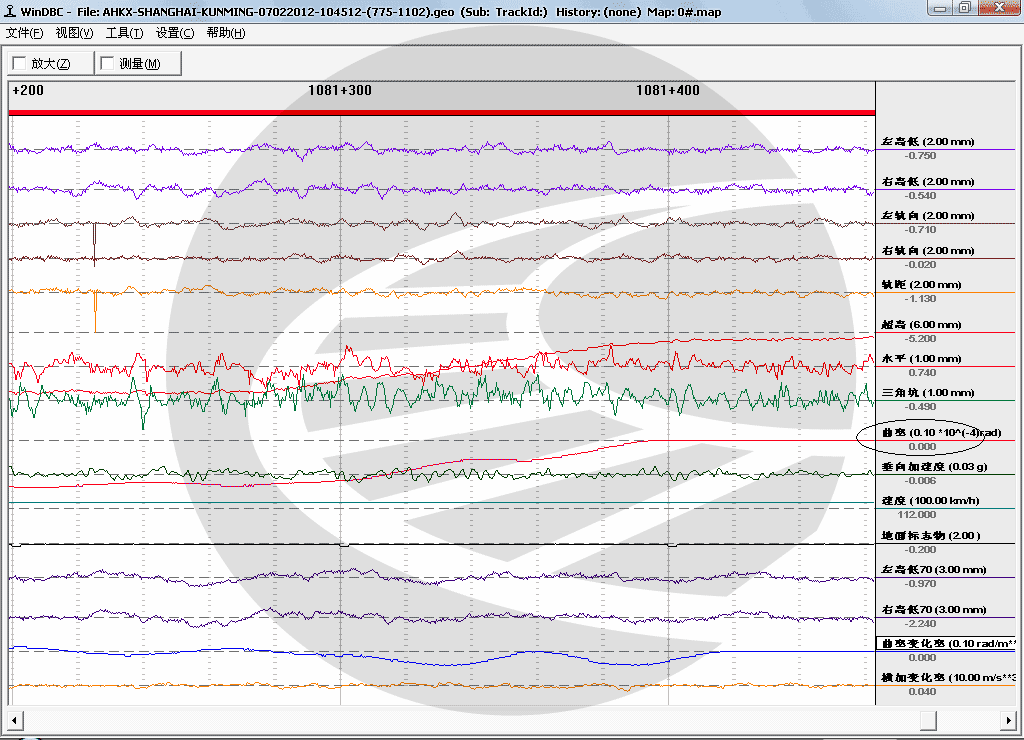The width and height of the screenshot is (1024, 740).
Task: Select the 右高低 (2.00 mm) channel label
Action: point(928,182)
